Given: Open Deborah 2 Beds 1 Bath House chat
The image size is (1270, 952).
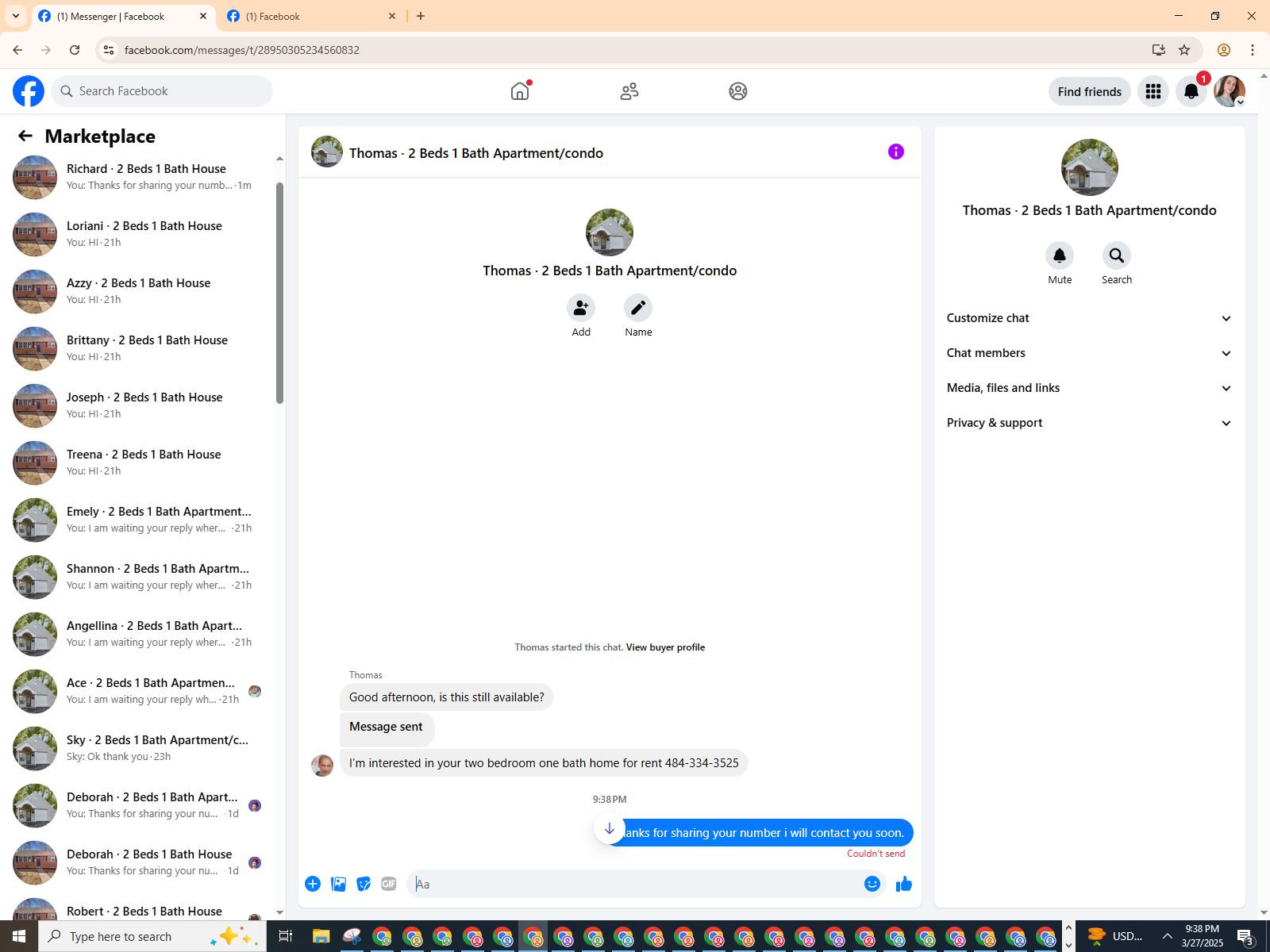Looking at the screenshot, I should [138, 862].
